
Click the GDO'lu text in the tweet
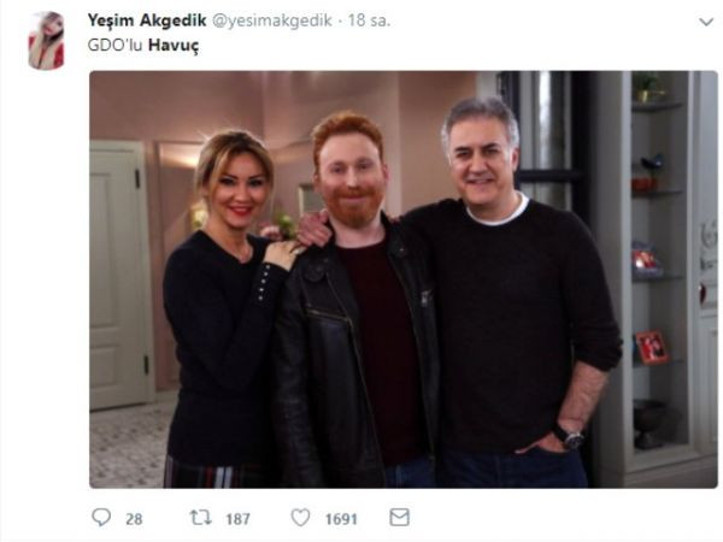point(115,45)
